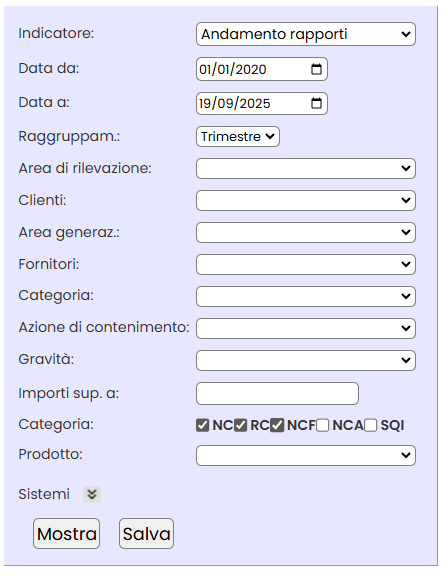This screenshot has width=446, height=578.
Task: Open the Azione di contenimento dropdown
Action: pos(306,328)
